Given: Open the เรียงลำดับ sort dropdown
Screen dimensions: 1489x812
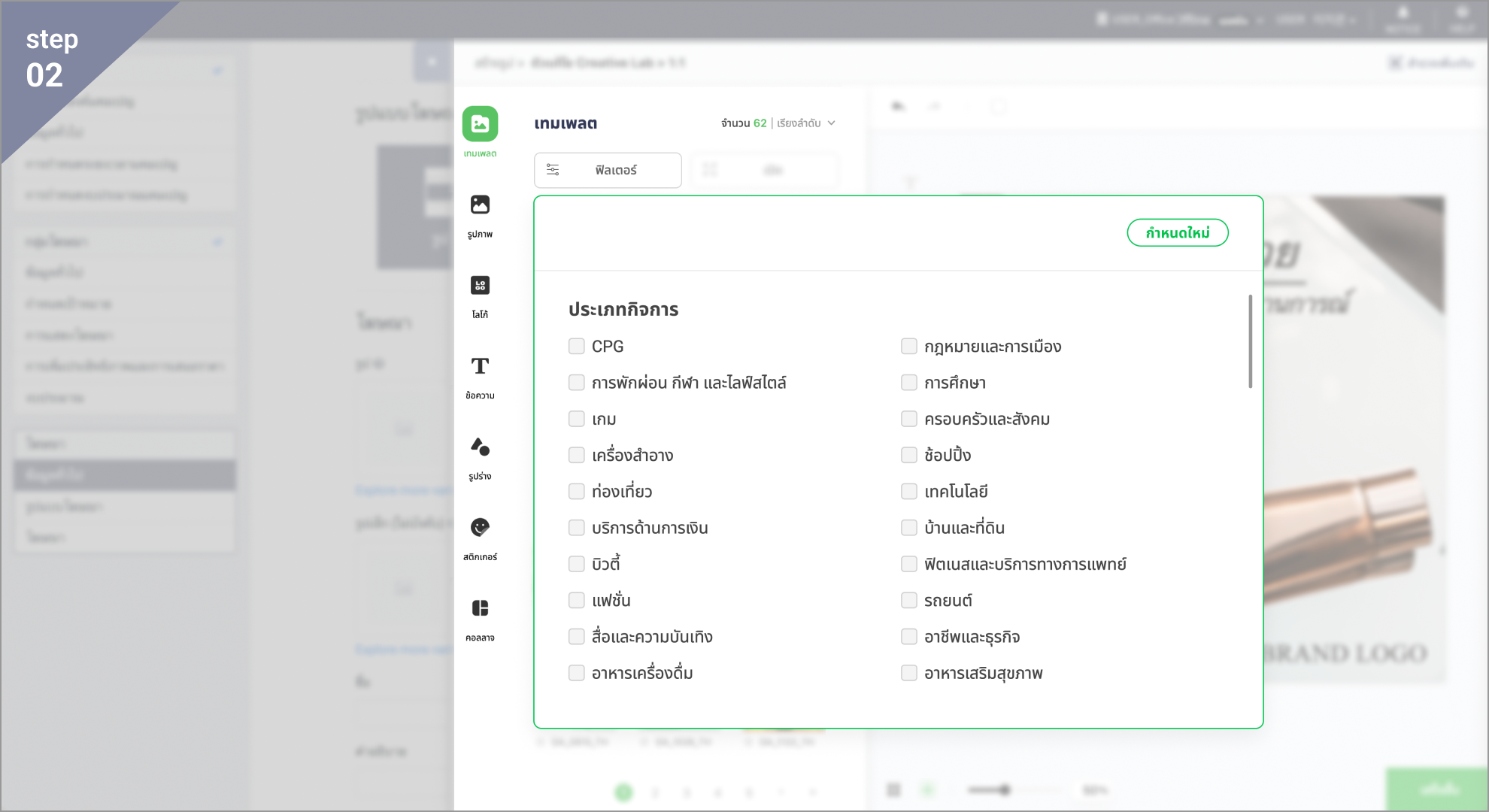Looking at the screenshot, I should pos(805,123).
